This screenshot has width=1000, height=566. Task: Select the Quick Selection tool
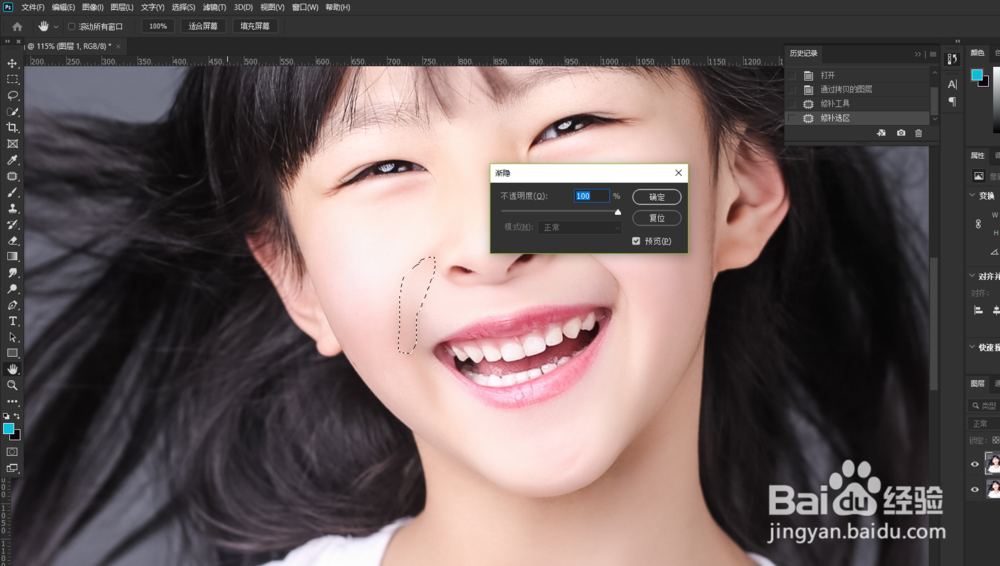point(12,112)
